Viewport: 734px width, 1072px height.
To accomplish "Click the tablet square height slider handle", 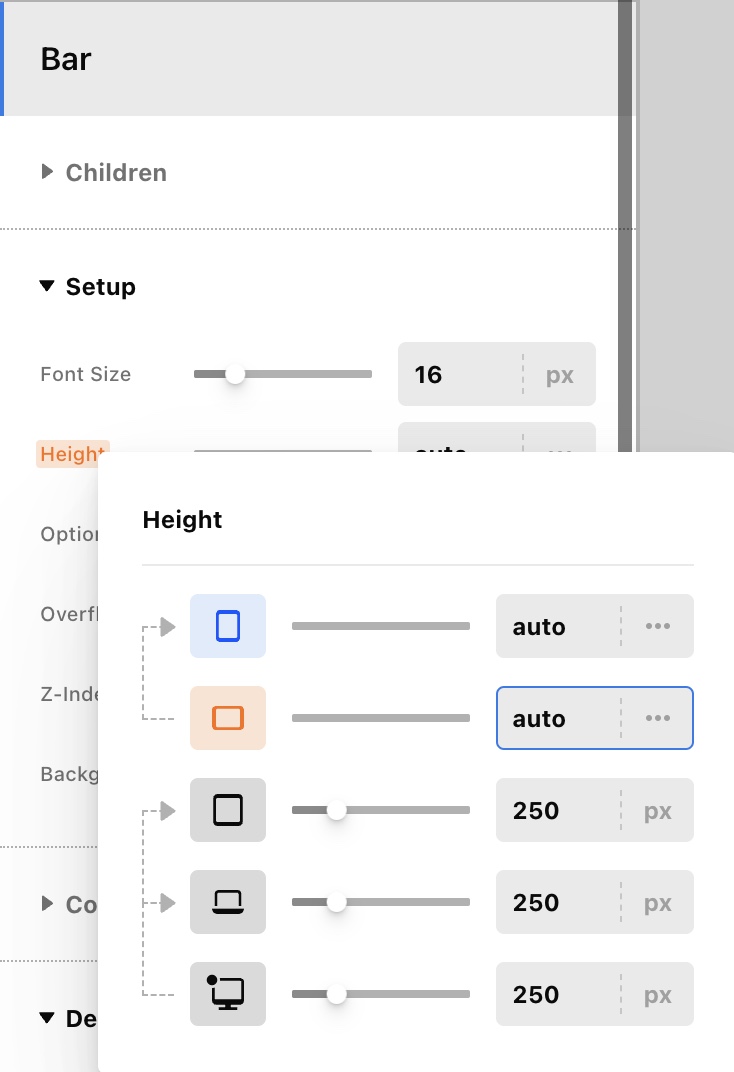I will [337, 811].
